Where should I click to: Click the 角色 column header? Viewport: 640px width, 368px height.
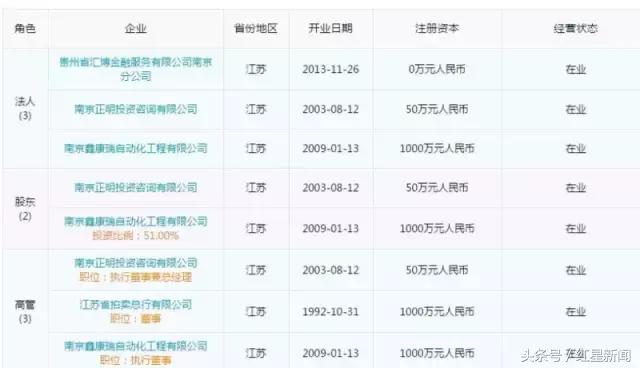click(x=25, y=28)
